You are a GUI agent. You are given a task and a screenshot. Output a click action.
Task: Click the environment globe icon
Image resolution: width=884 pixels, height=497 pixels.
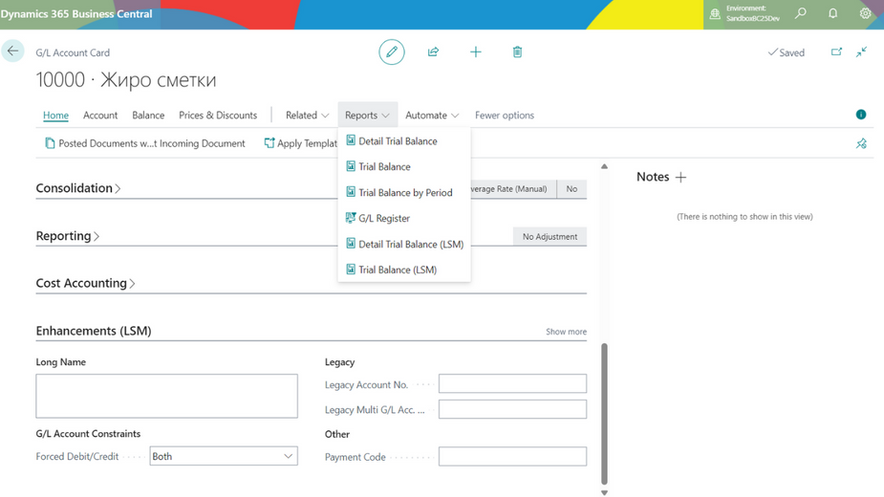[715, 14]
